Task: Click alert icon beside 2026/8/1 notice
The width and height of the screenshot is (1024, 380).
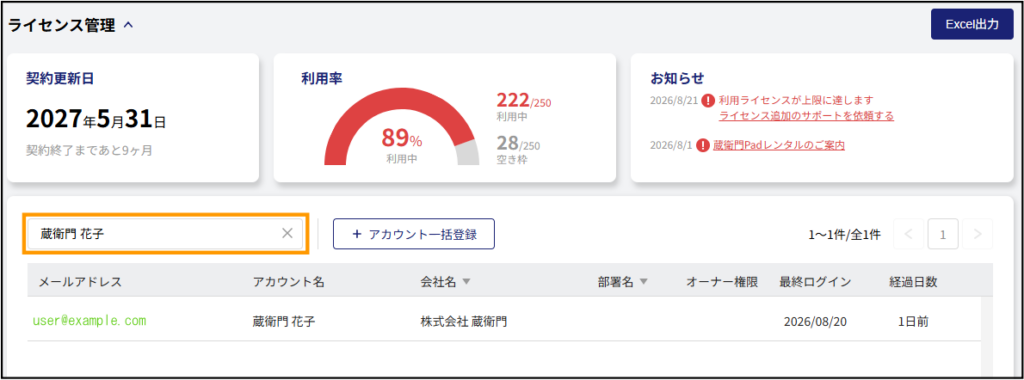Action: point(703,145)
